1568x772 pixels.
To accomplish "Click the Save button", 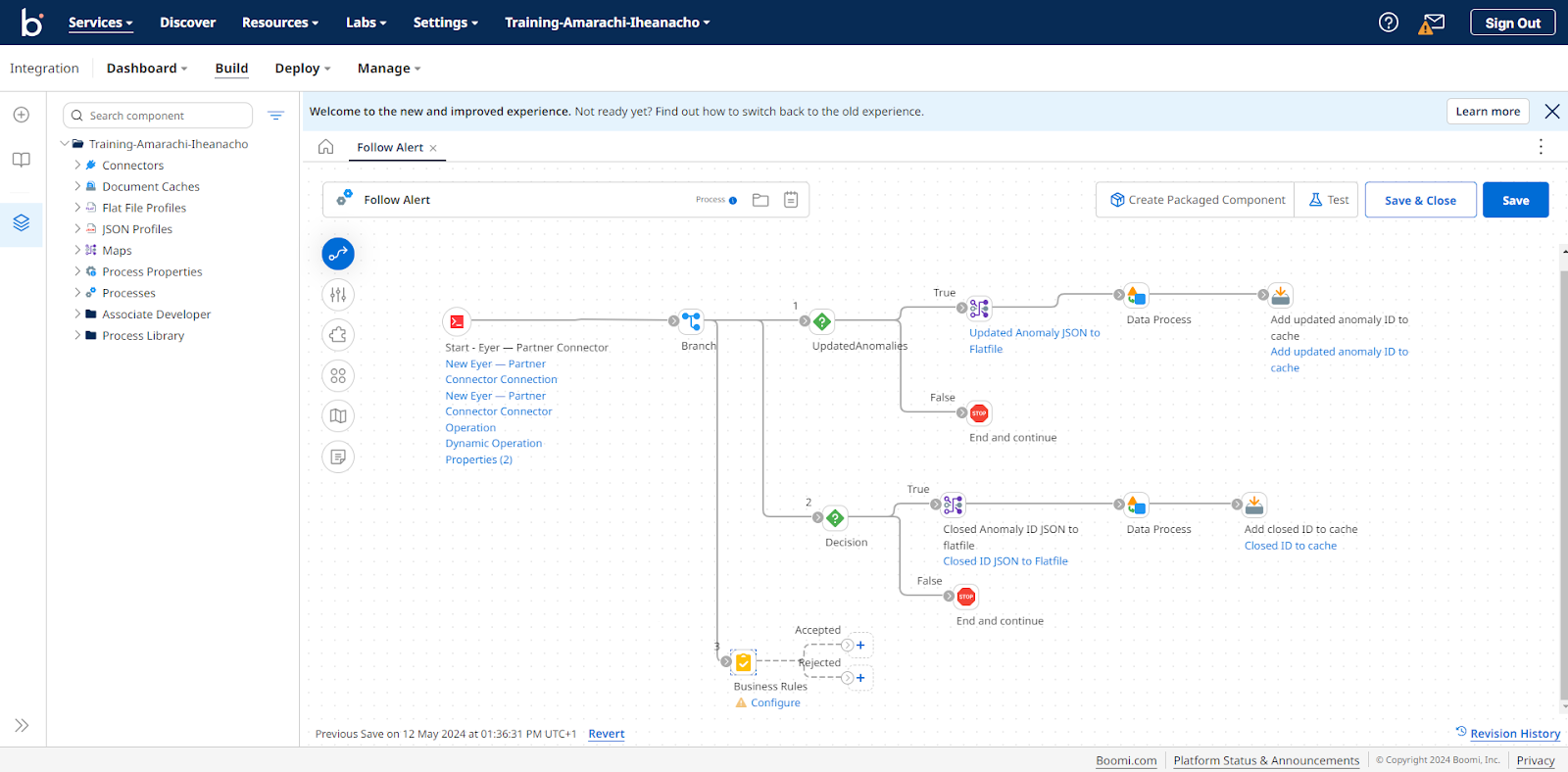I will [x=1515, y=200].
